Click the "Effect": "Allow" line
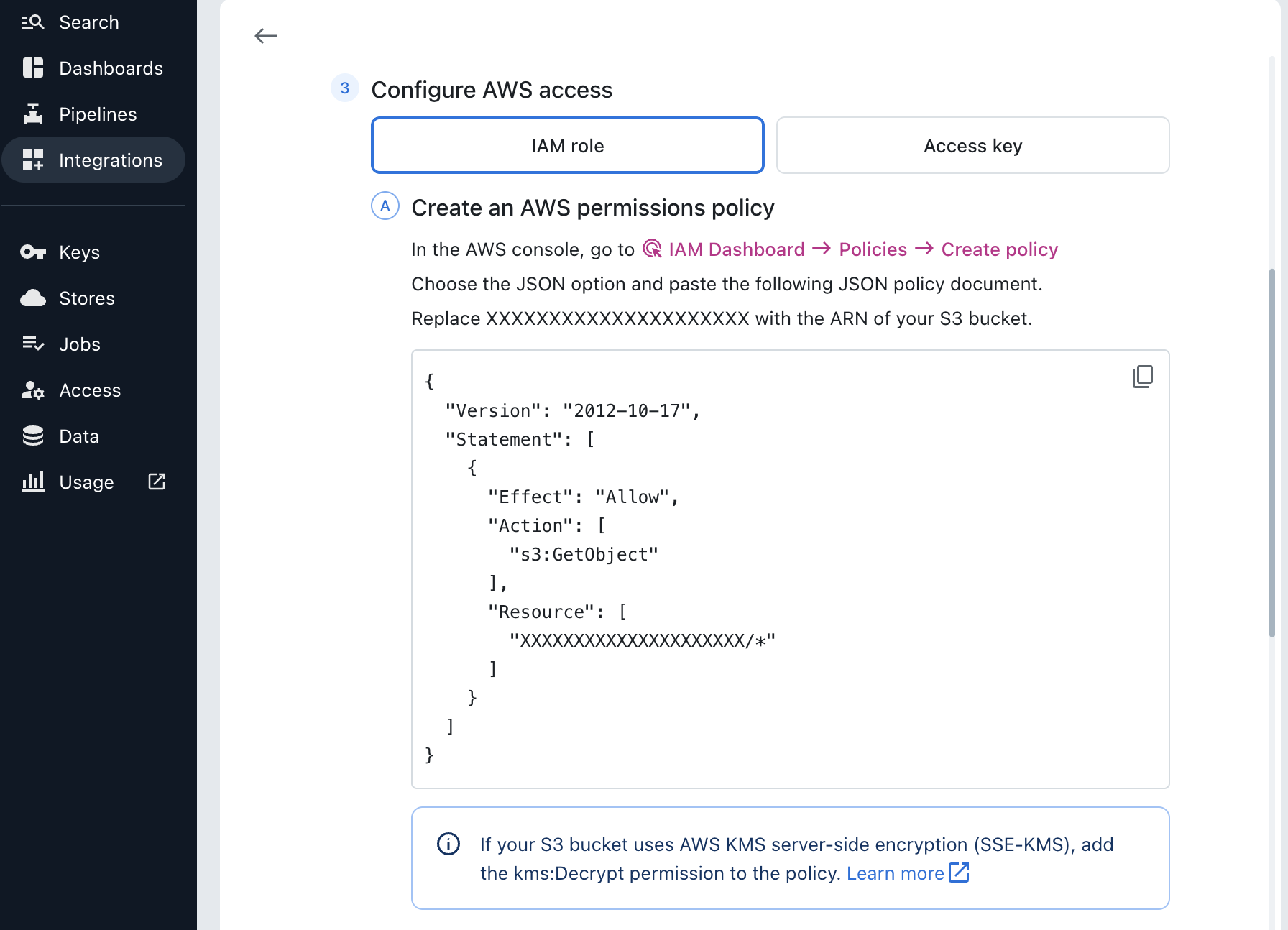This screenshot has height=930, width=1288. click(x=583, y=497)
